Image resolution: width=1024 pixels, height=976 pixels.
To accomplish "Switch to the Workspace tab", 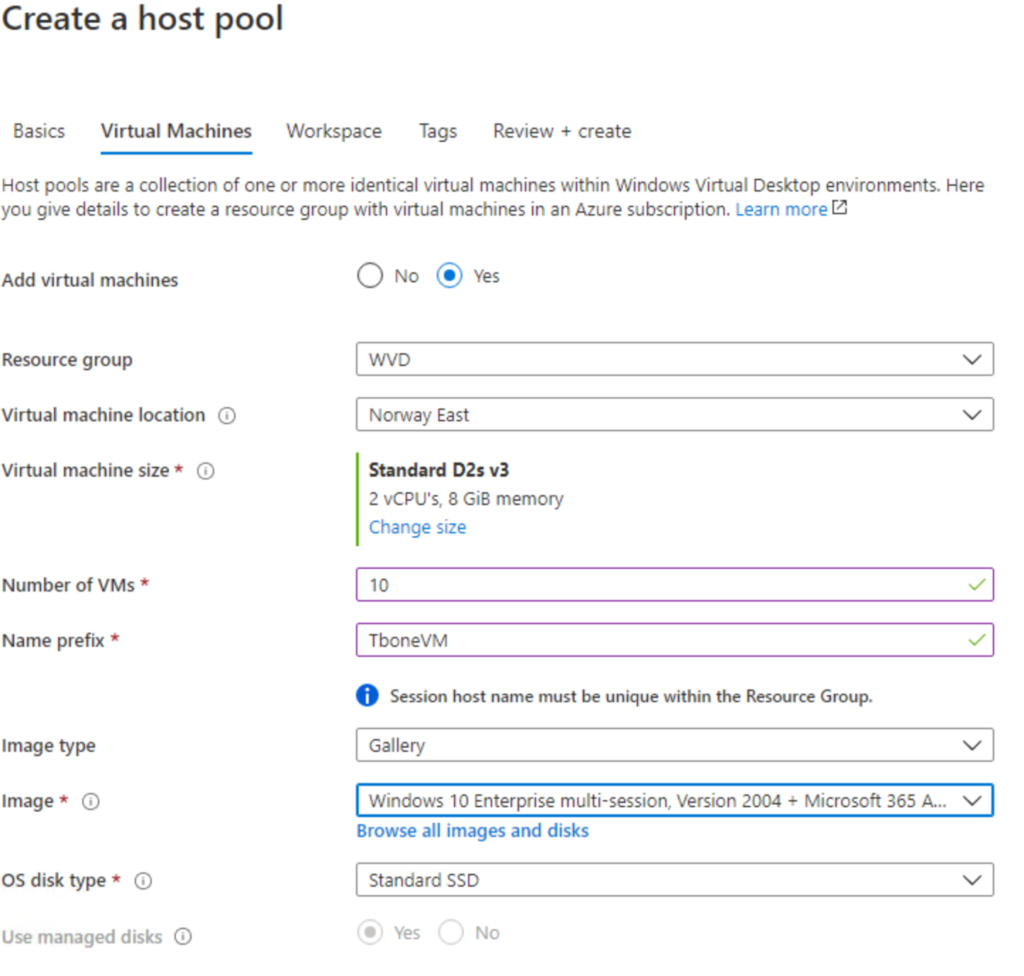I will (334, 131).
